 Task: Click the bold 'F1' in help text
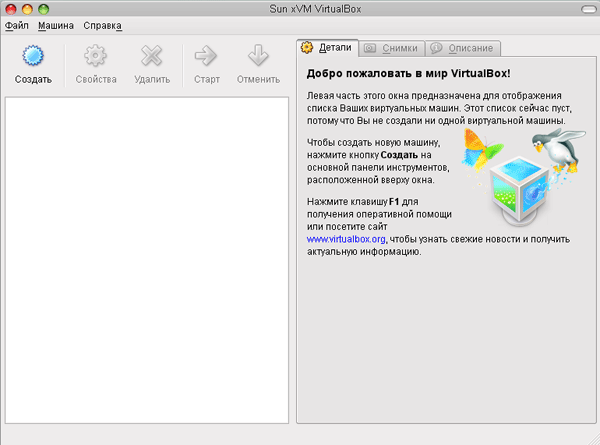(394, 202)
